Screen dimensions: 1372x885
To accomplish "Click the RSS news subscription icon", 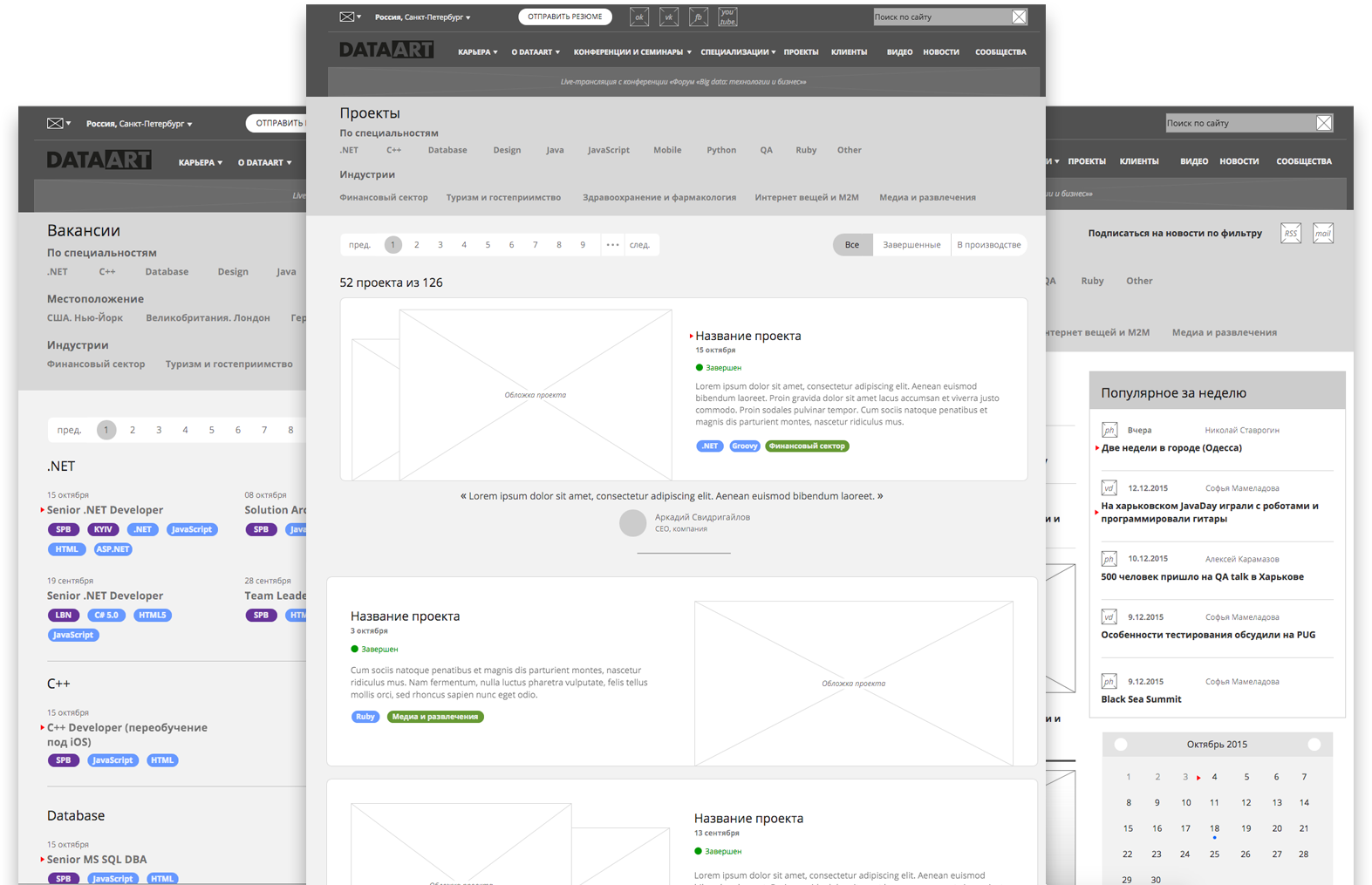I will point(1291,233).
